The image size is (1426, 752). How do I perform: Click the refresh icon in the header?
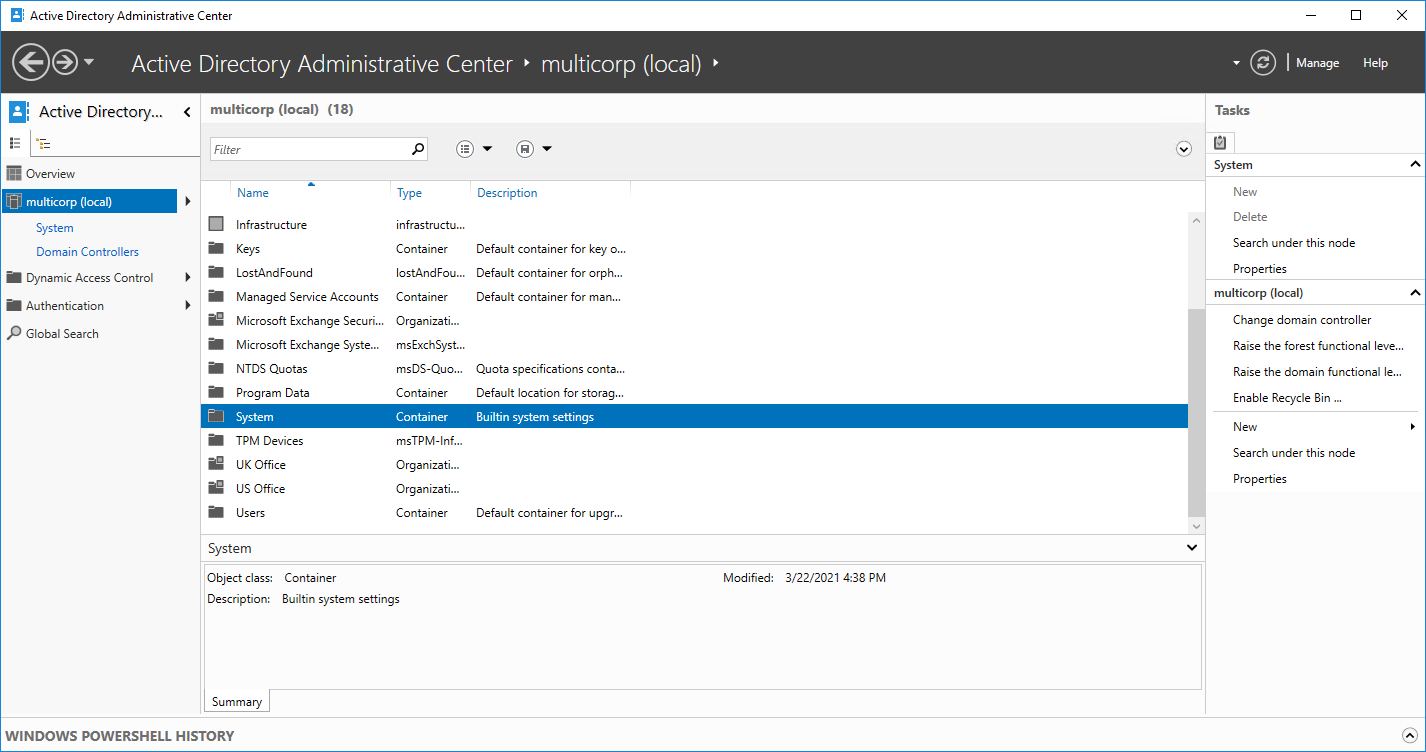(x=1264, y=62)
